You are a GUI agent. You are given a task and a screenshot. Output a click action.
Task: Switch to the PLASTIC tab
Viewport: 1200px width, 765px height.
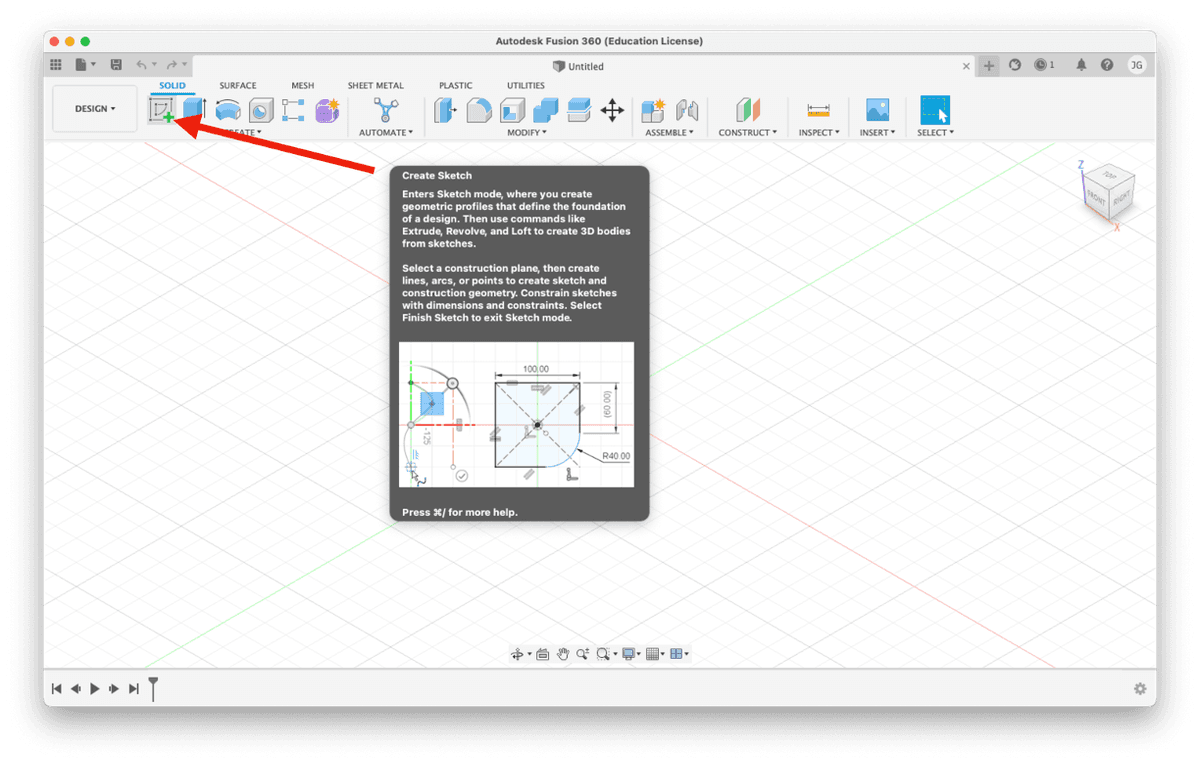click(x=456, y=86)
